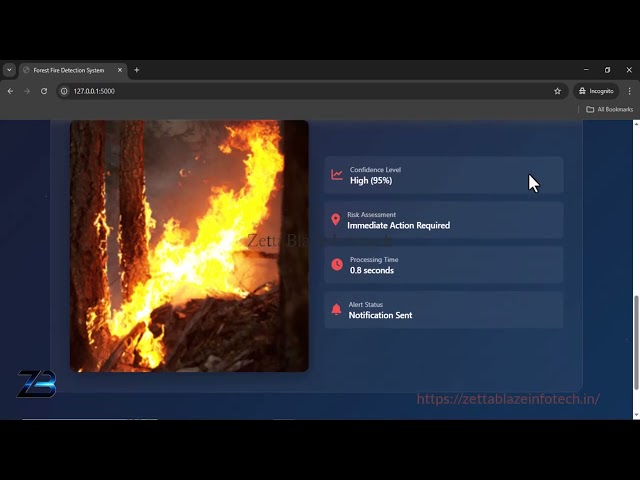The height and width of the screenshot is (480, 640).
Task: Click the forest fire image thumbnail
Action: (x=189, y=246)
